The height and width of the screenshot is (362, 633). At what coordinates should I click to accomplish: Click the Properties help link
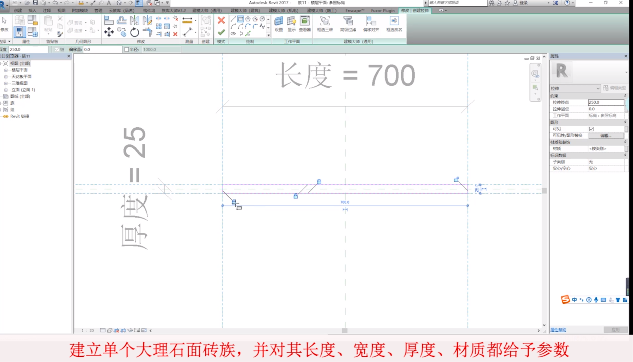point(558,330)
